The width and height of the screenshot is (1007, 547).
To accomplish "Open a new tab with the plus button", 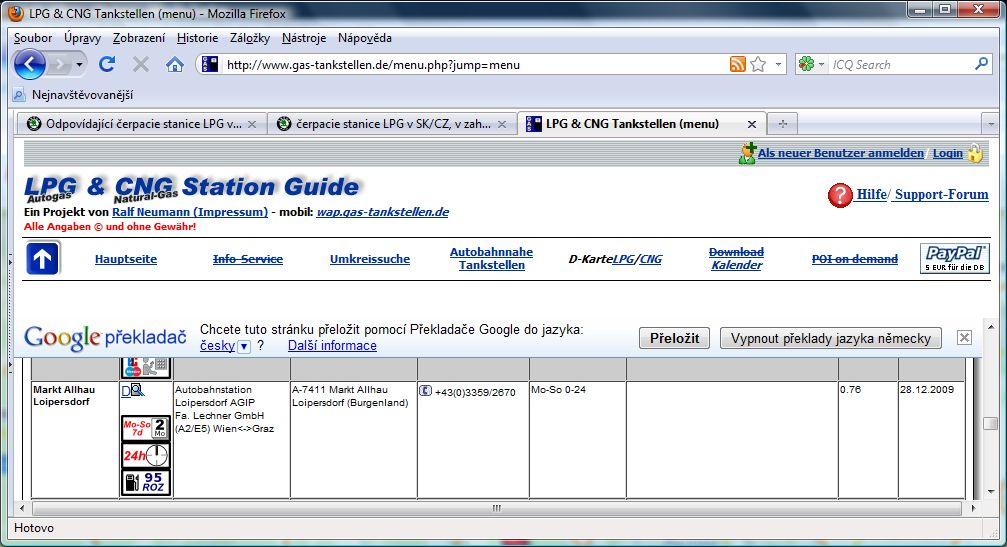I will 782,124.
